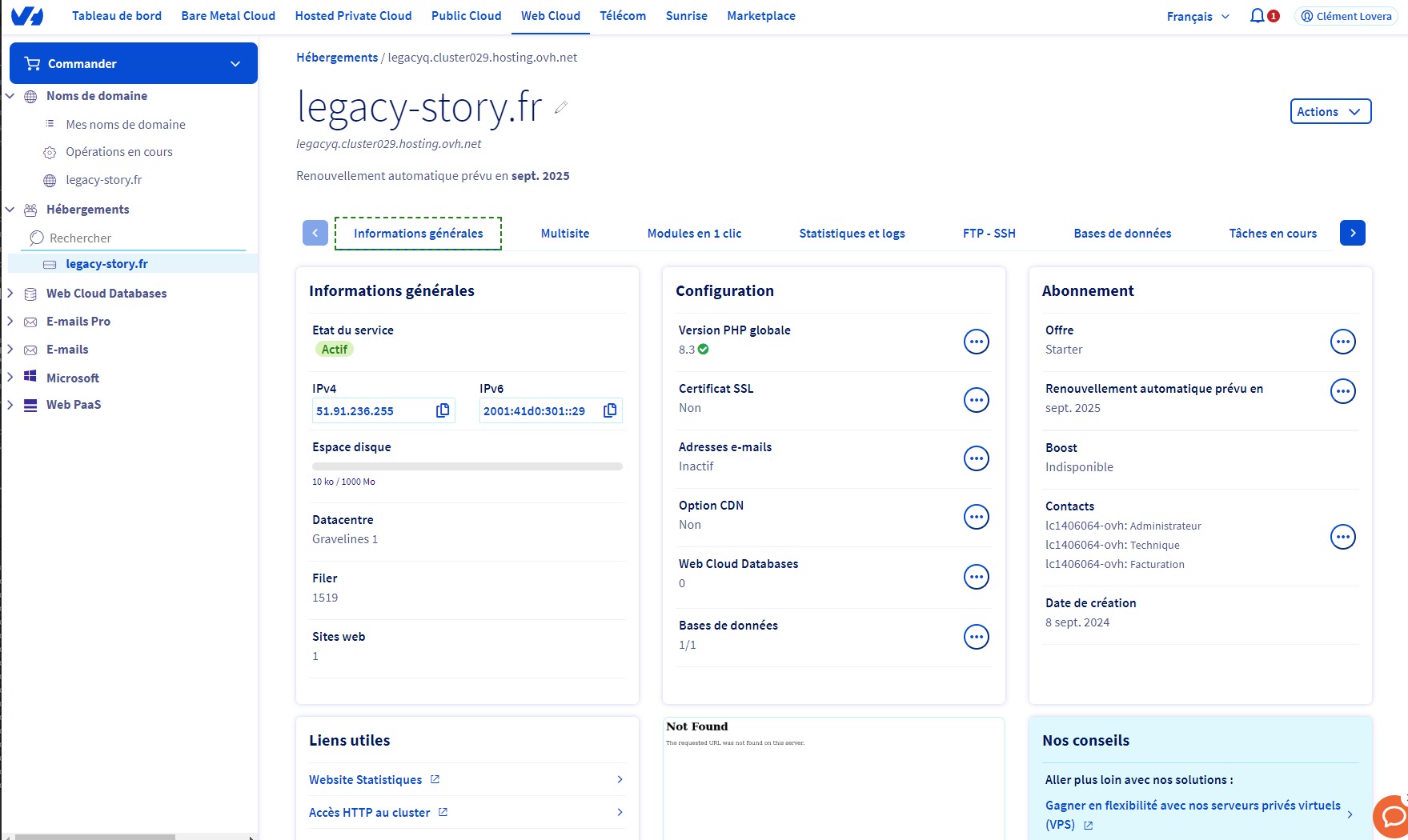Image resolution: width=1408 pixels, height=840 pixels.
Task: Click the Rechercher search field
Action: coord(136,238)
